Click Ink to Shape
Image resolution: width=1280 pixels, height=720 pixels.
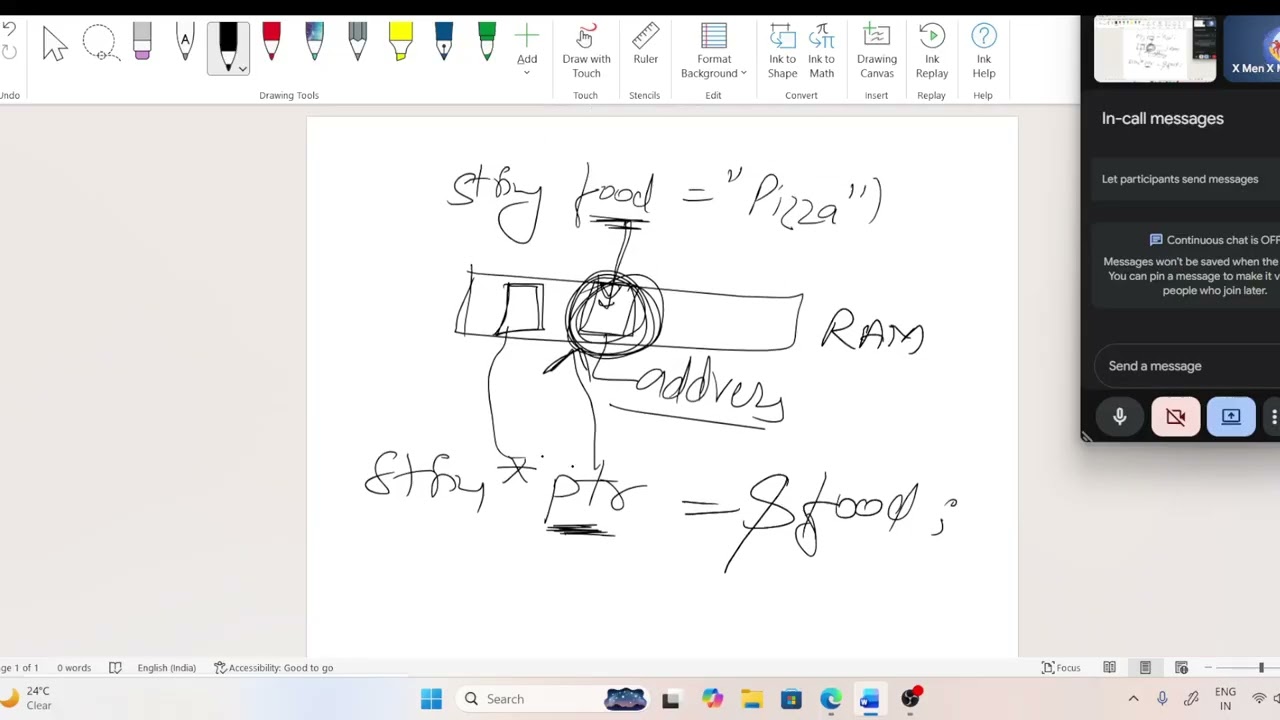(782, 52)
